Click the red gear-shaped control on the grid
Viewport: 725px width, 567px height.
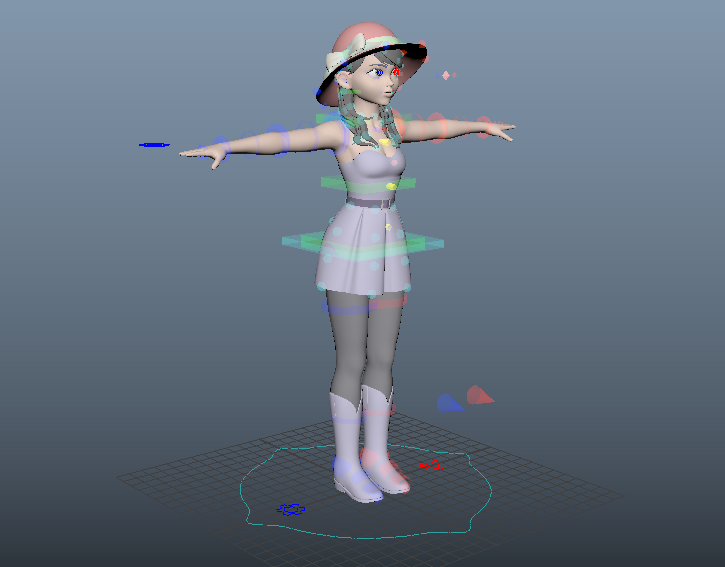(x=431, y=465)
